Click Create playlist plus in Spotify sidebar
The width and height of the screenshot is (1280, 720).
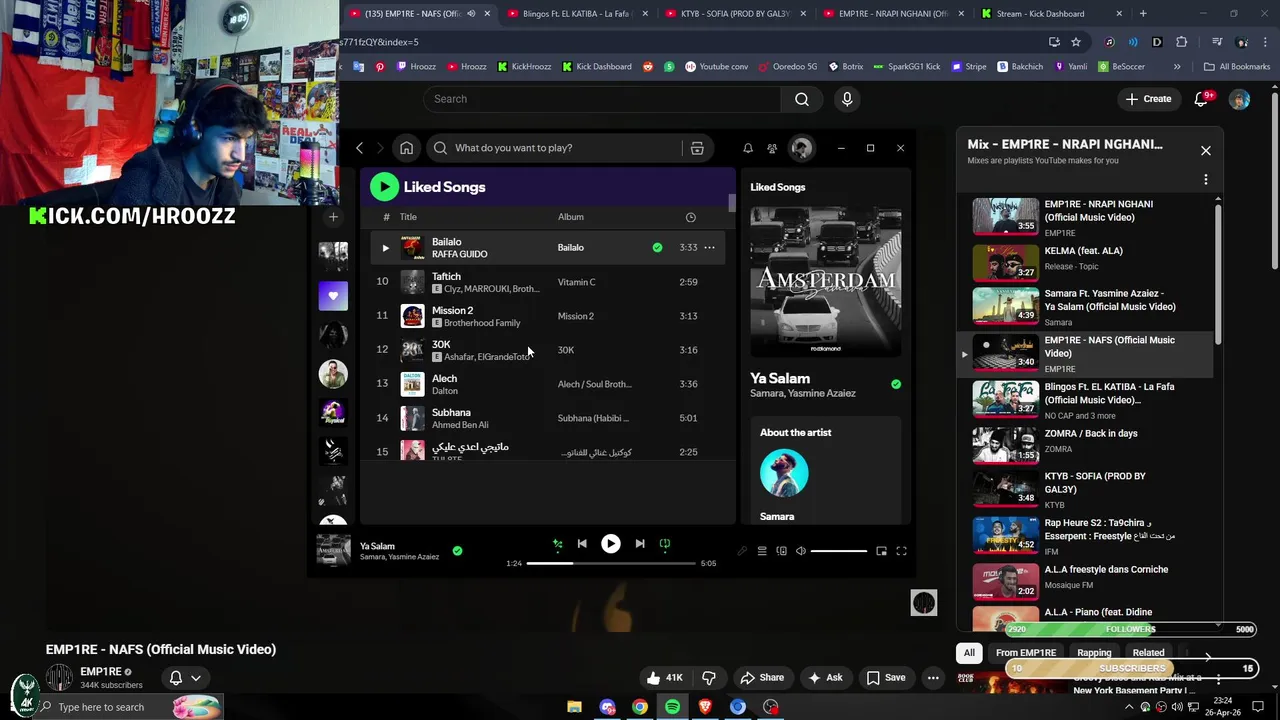click(334, 217)
